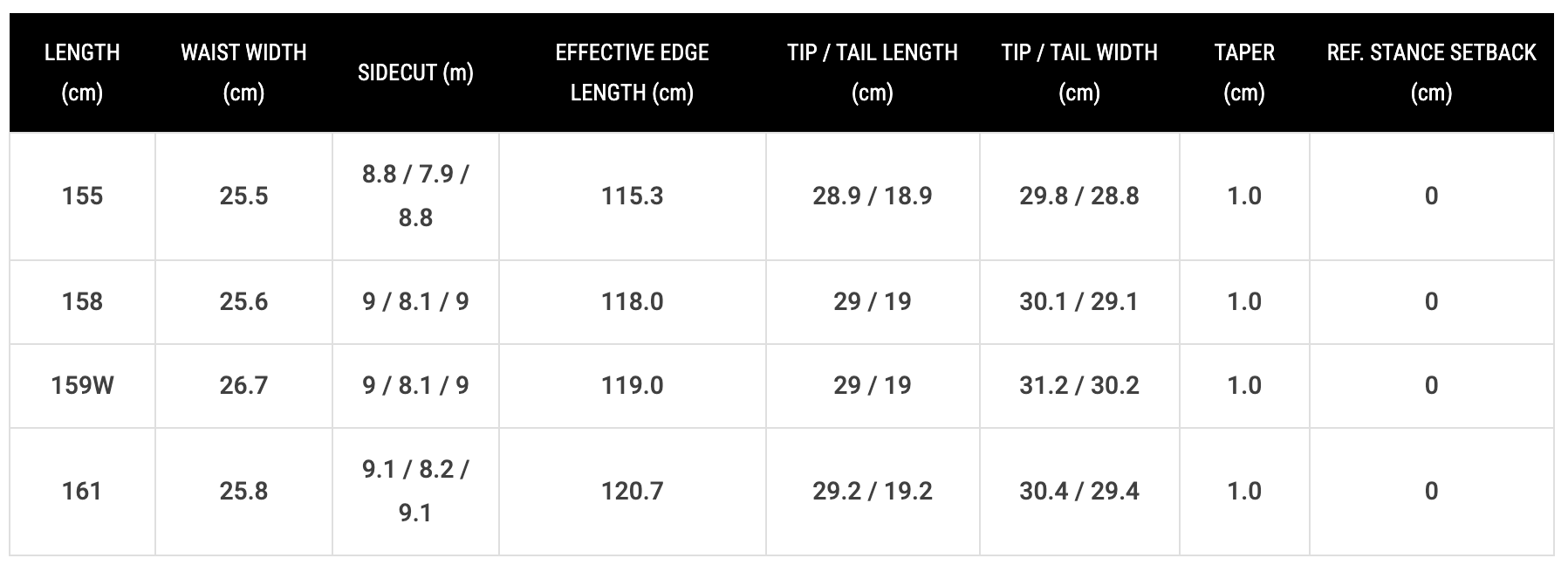Click the LENGTH (cm) column header

[82, 72]
